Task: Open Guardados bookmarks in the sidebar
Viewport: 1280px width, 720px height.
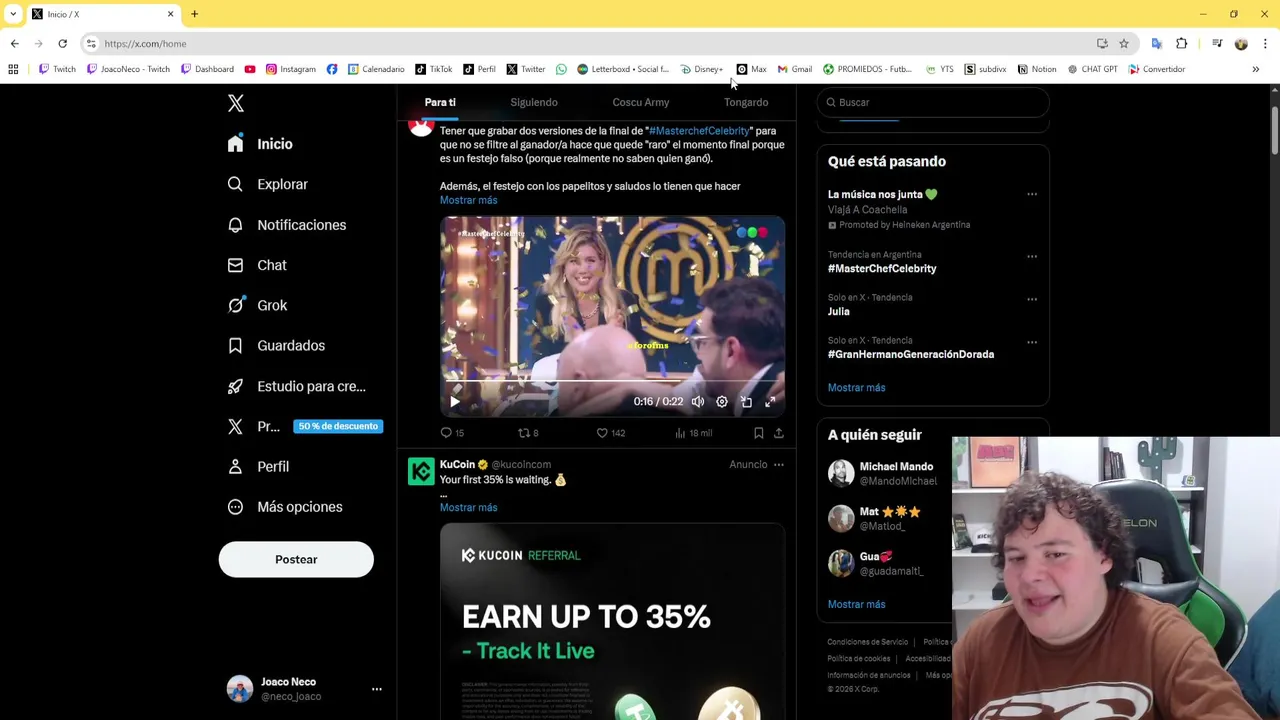Action: (x=276, y=345)
